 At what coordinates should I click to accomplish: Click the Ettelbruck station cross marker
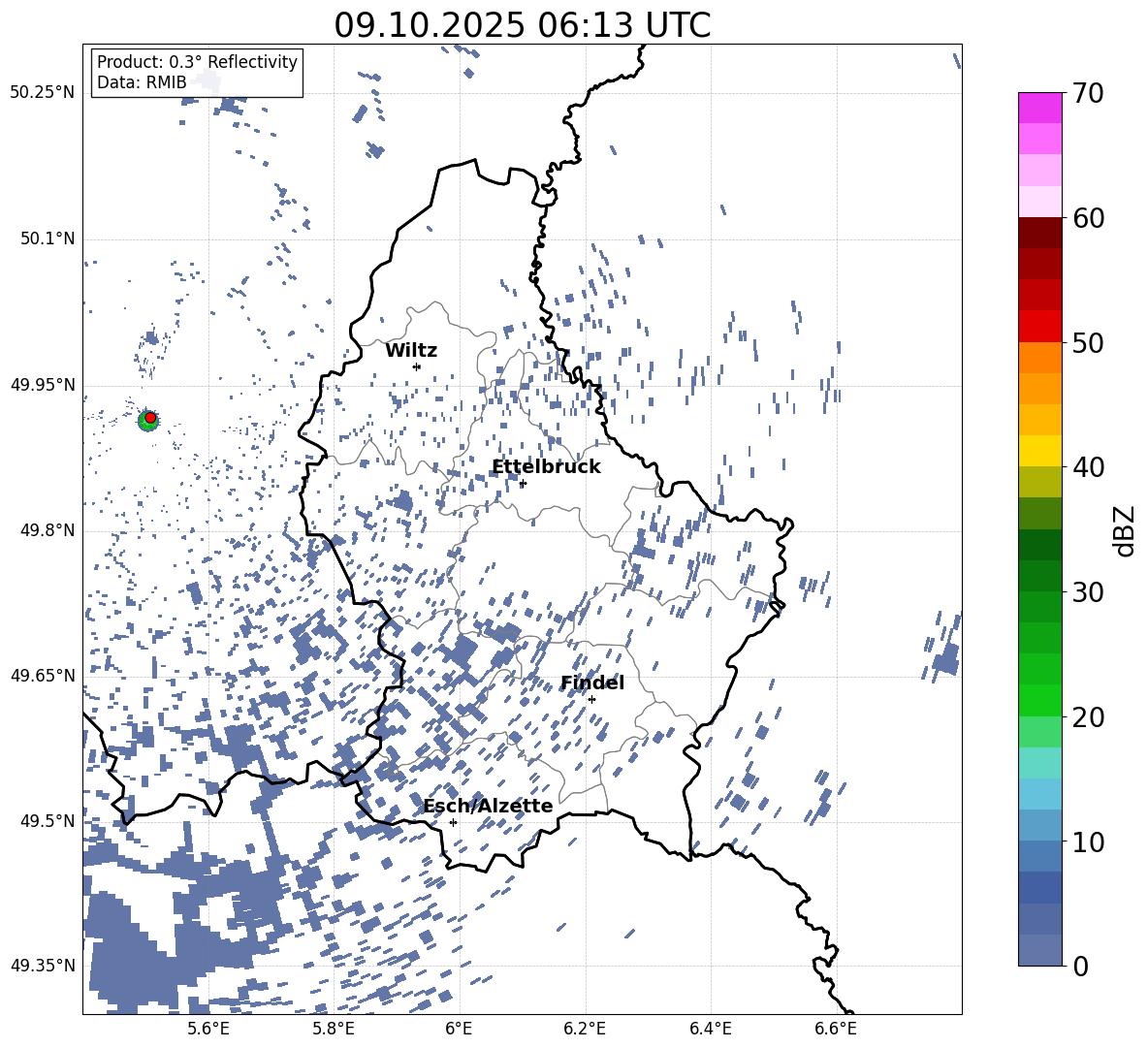(523, 483)
